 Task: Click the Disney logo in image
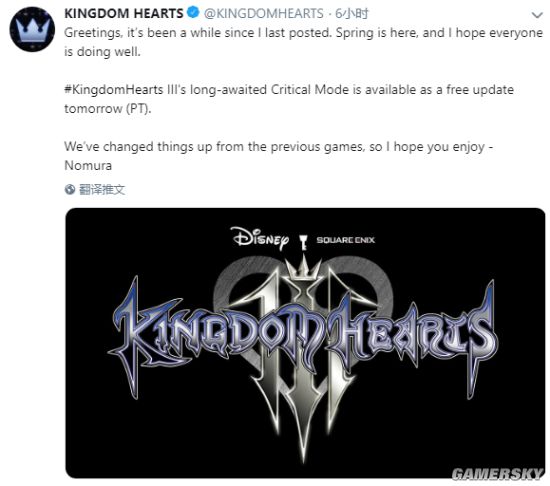[x=260, y=238]
